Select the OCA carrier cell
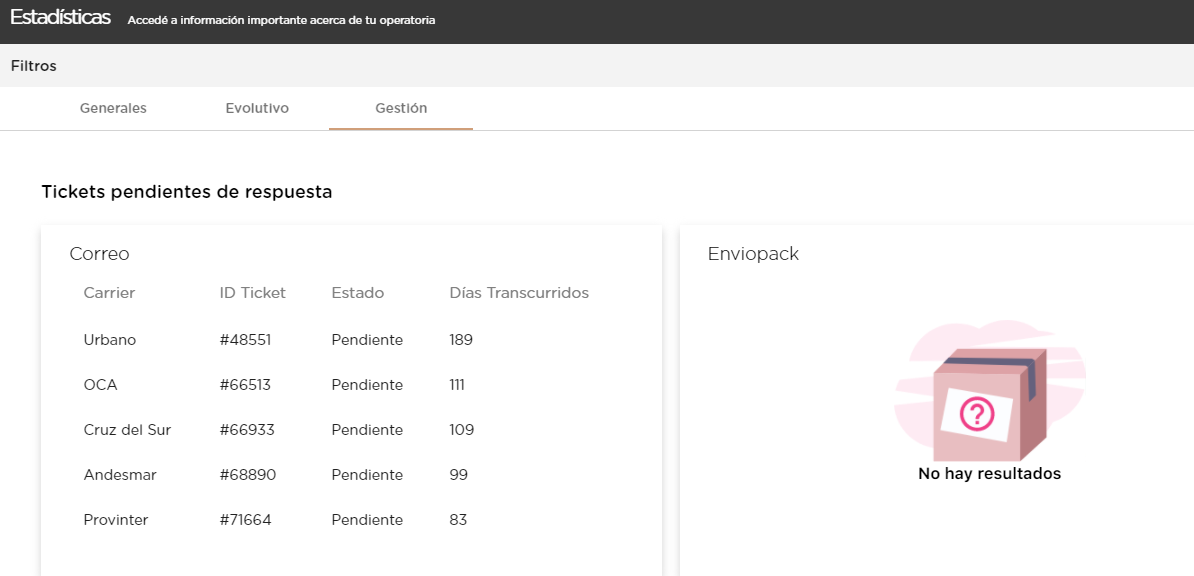Screen dimensions: 1194x576 pyautogui.click(x=101, y=385)
